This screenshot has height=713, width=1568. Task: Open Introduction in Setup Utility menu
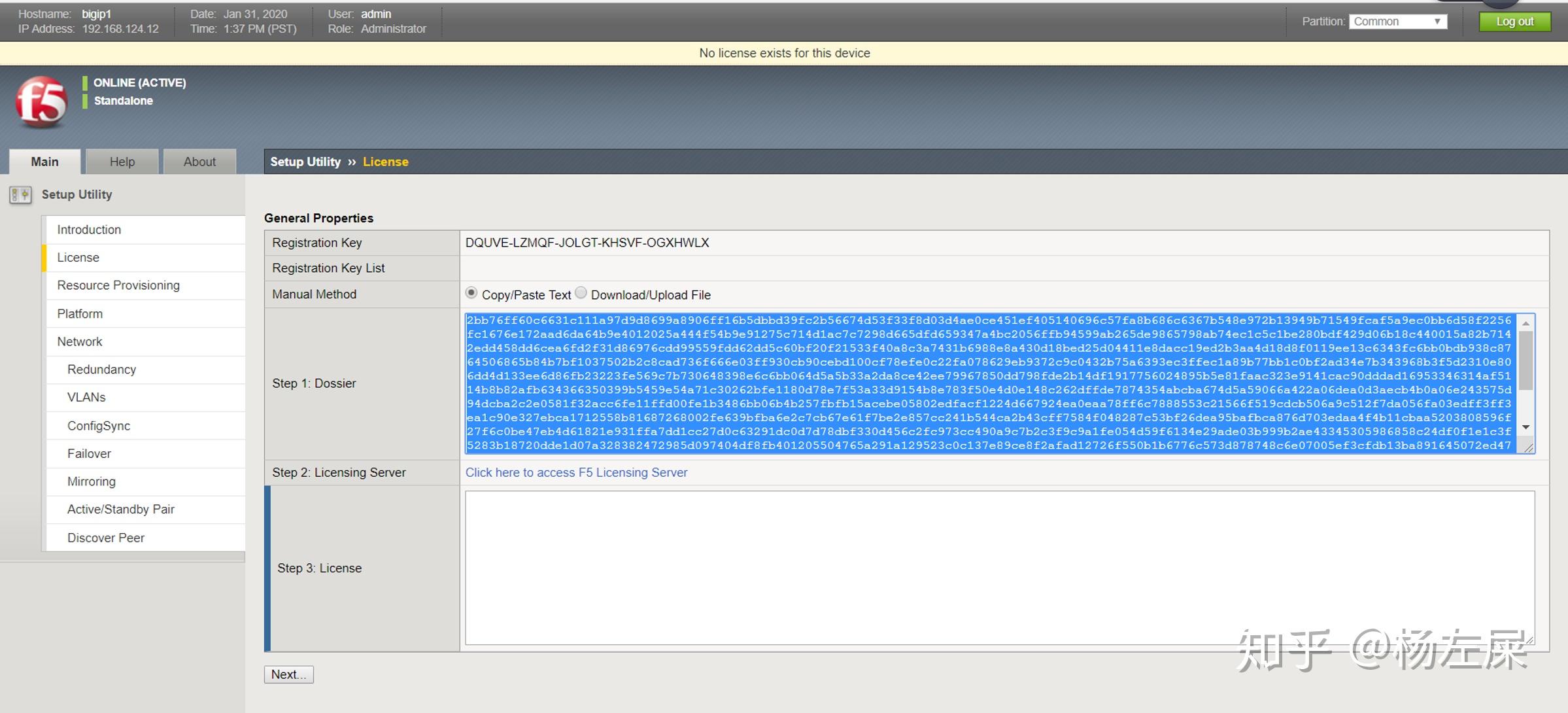[145, 230]
